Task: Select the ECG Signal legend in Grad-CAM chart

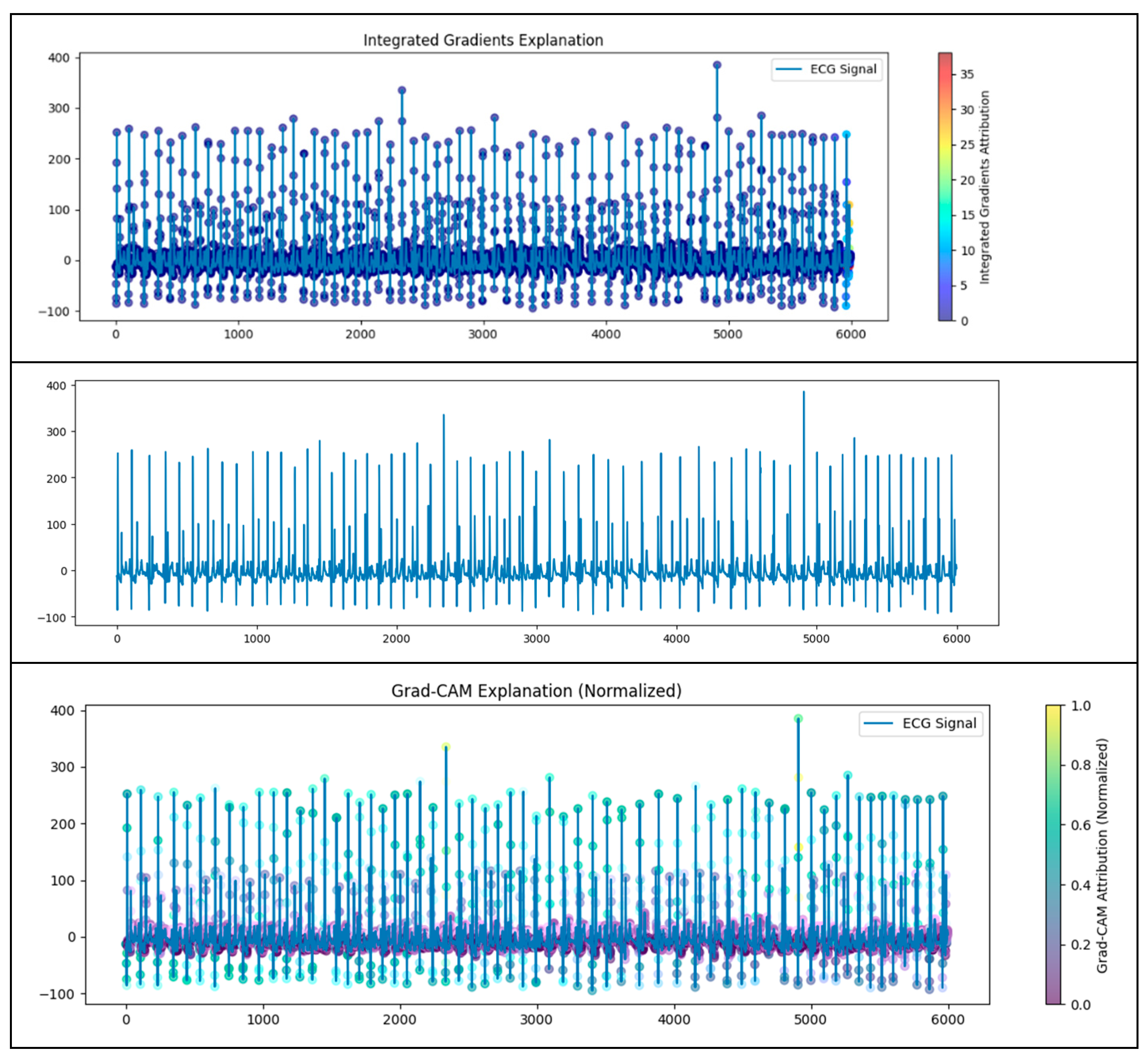Action: (920, 723)
